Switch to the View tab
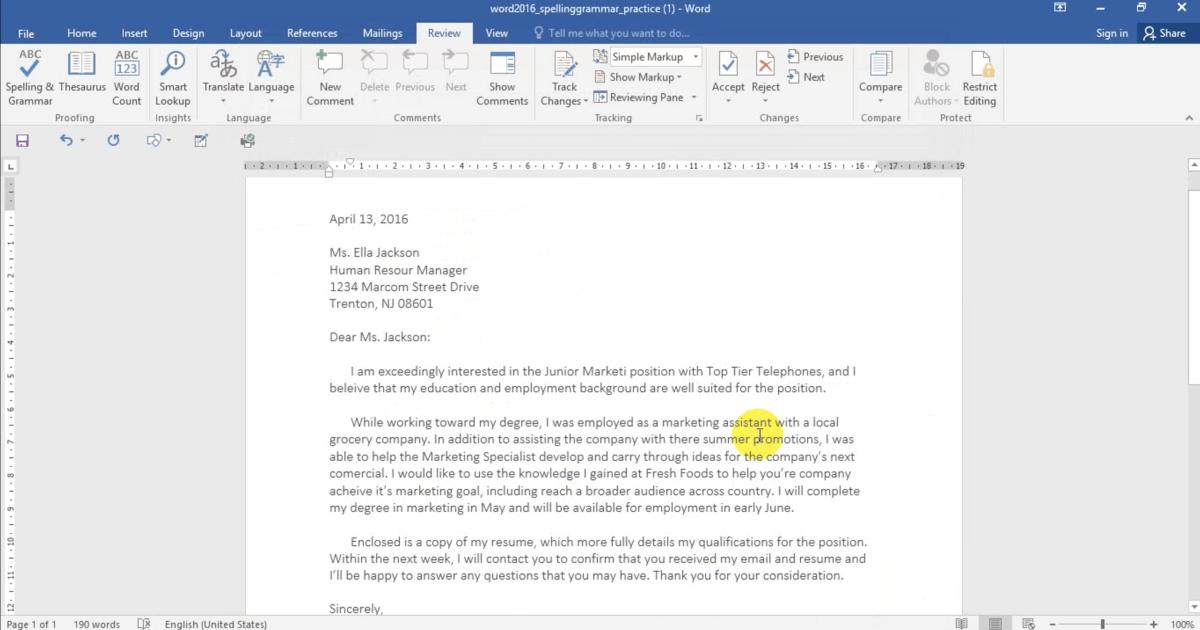This screenshot has height=630, width=1200. [496, 33]
